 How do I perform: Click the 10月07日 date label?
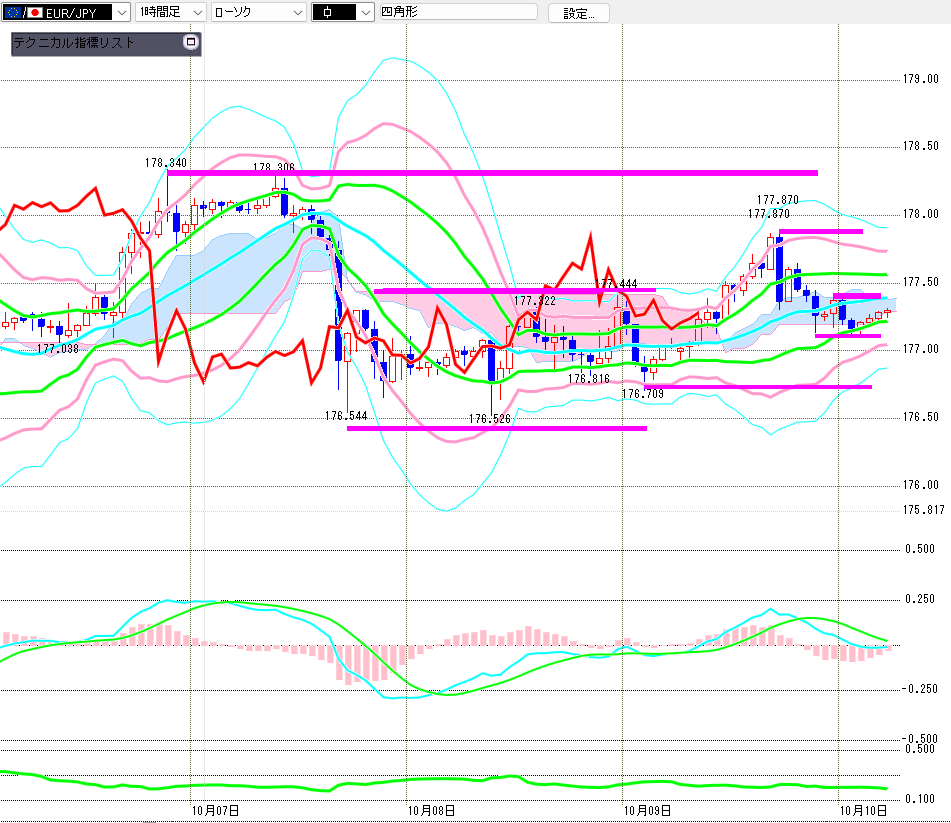pos(215,811)
